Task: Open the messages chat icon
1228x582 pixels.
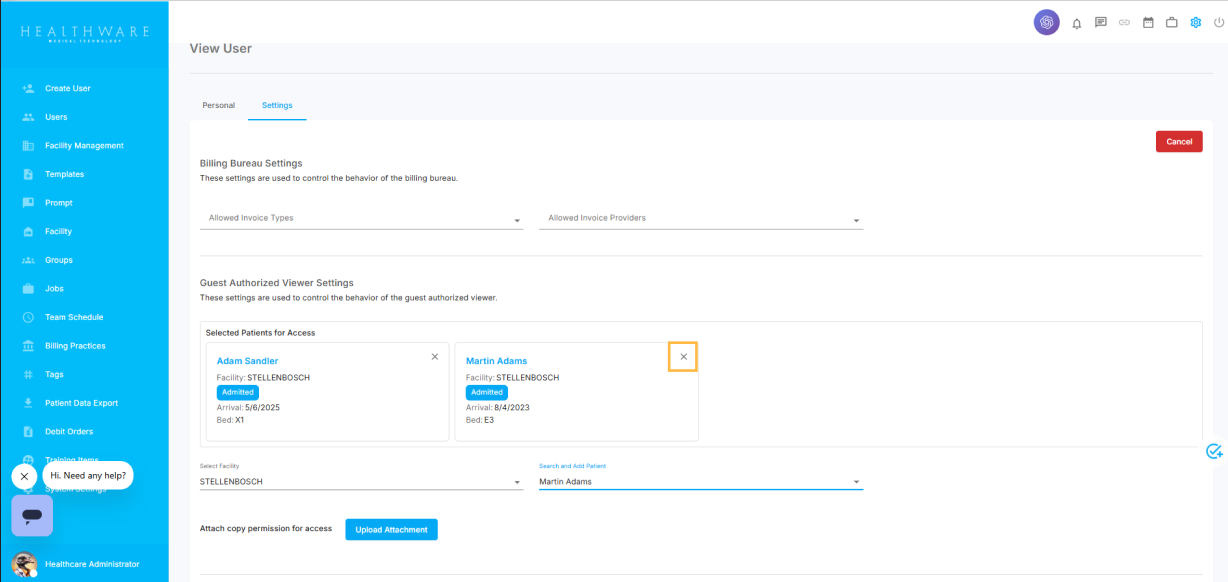Action: pyautogui.click(x=1100, y=22)
